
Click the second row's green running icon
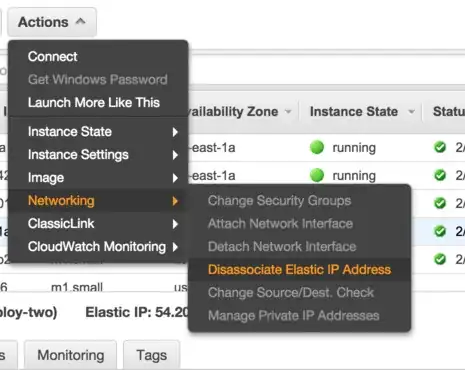[x=317, y=175]
